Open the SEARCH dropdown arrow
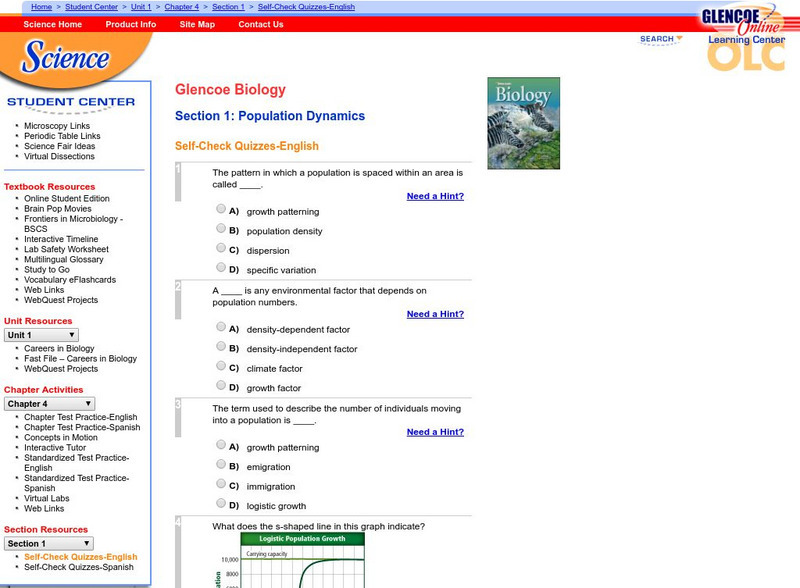The width and height of the screenshot is (800, 588). click(679, 38)
